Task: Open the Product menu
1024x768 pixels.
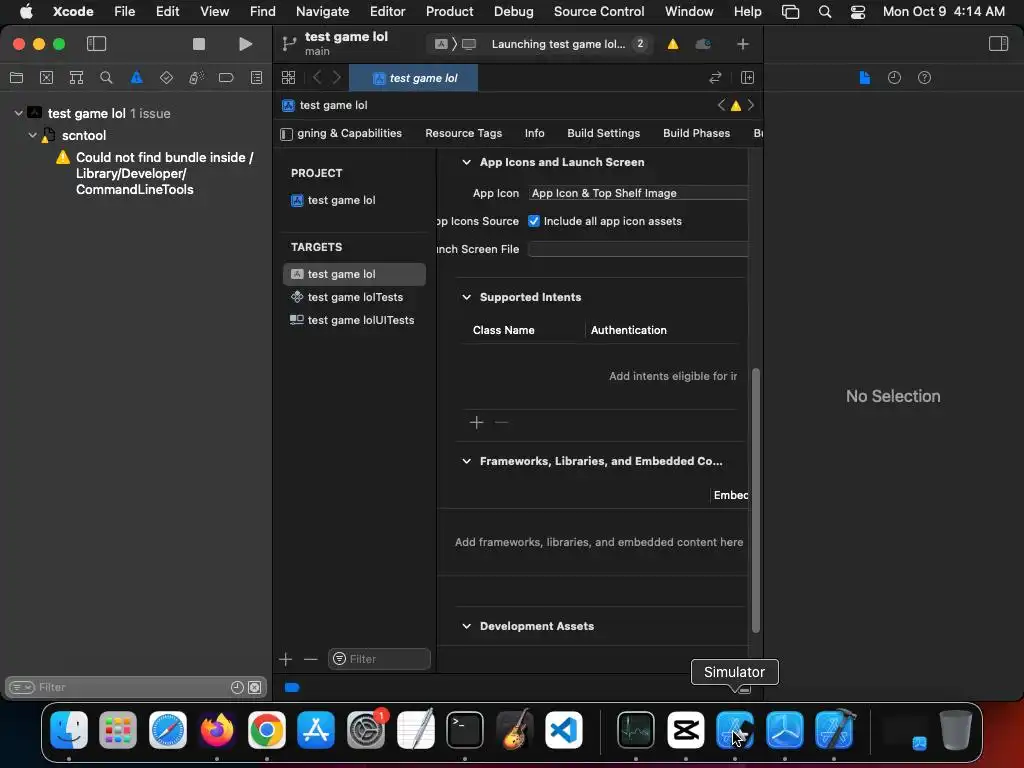Action: coord(449,11)
